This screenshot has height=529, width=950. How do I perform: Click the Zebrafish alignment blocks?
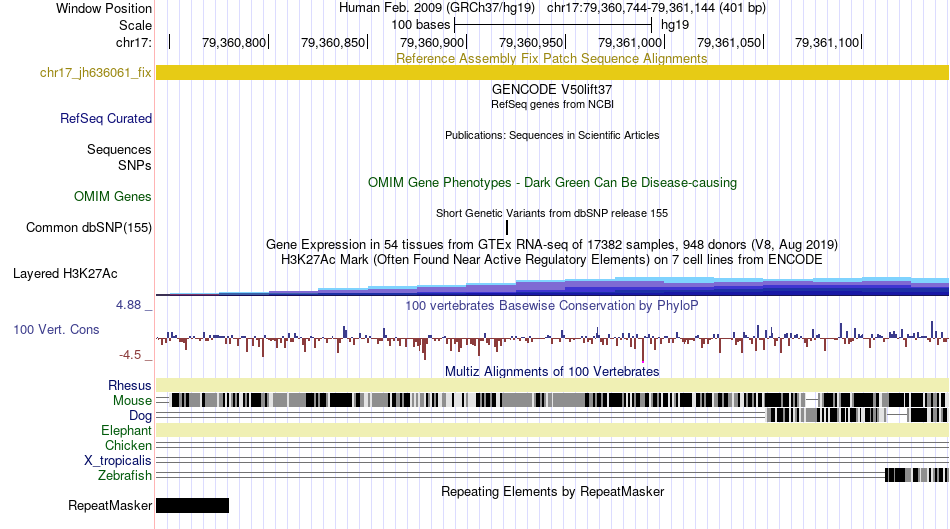[x=917, y=475]
